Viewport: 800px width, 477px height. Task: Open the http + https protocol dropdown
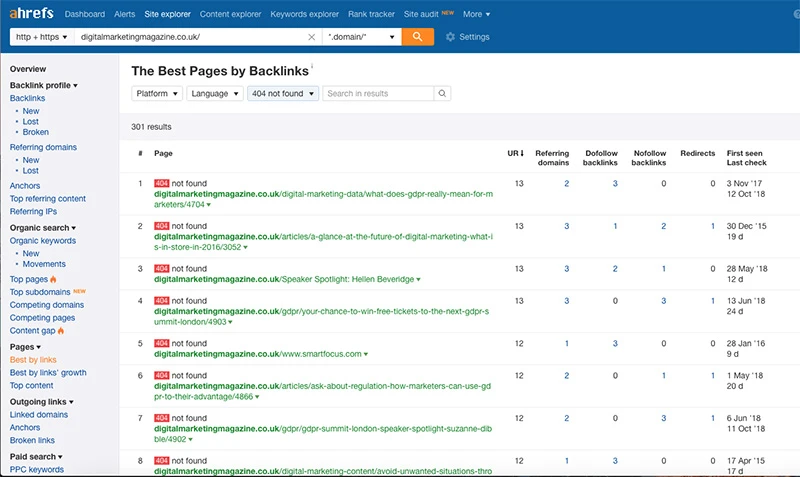(41, 37)
